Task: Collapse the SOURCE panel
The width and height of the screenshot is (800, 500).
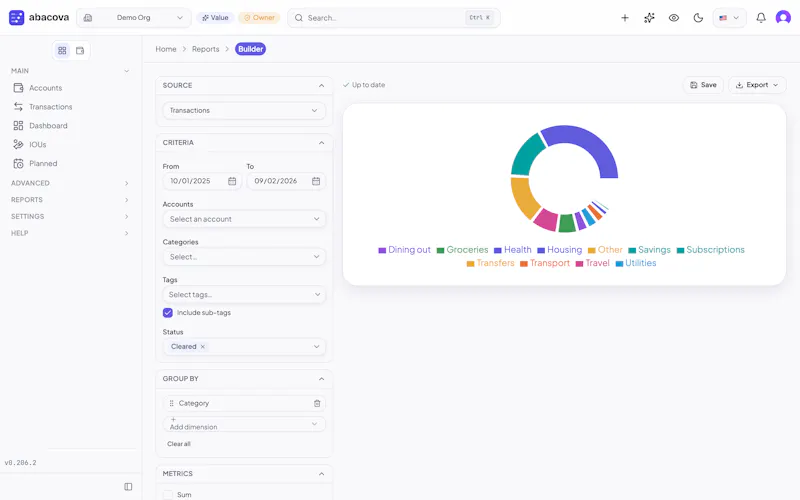Action: [321, 85]
